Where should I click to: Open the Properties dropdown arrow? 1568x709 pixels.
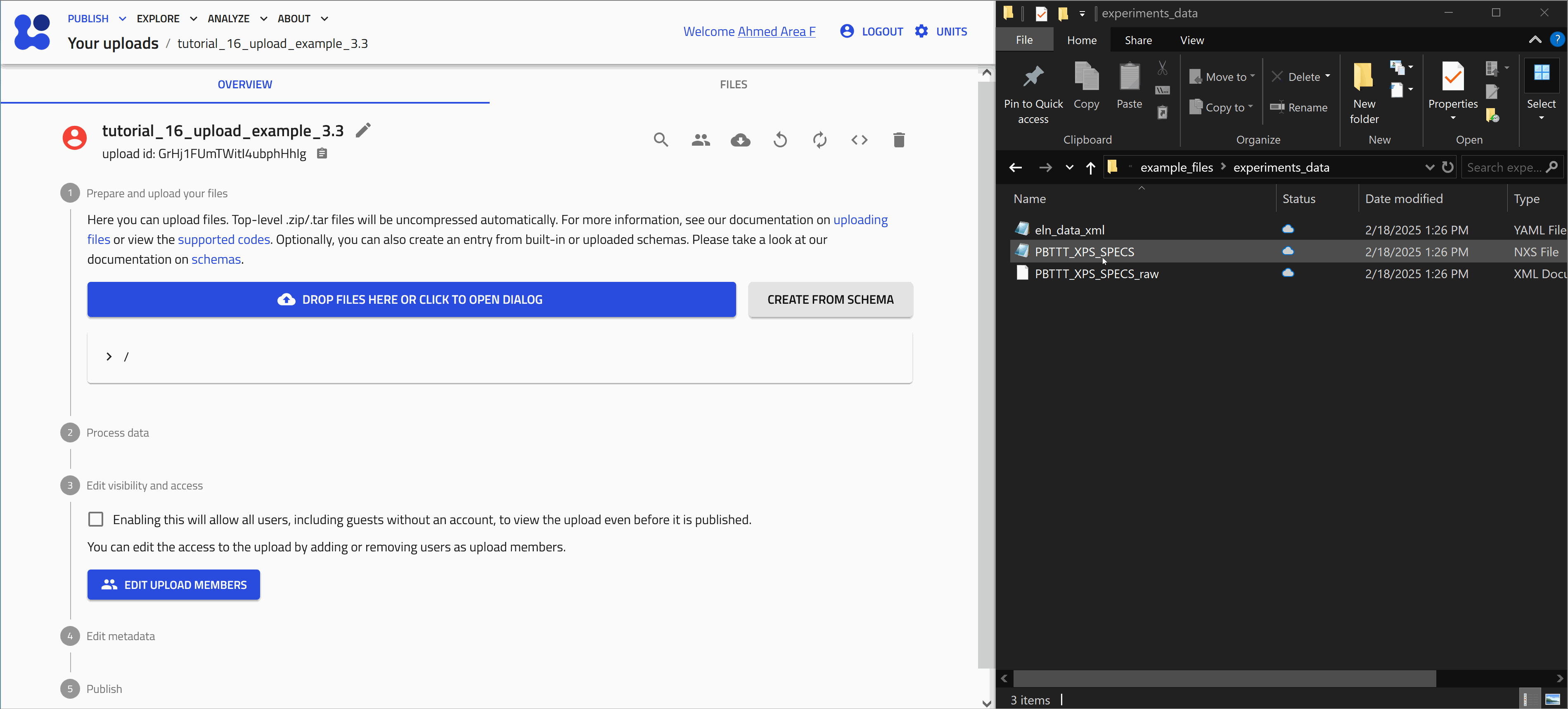pos(1452,118)
